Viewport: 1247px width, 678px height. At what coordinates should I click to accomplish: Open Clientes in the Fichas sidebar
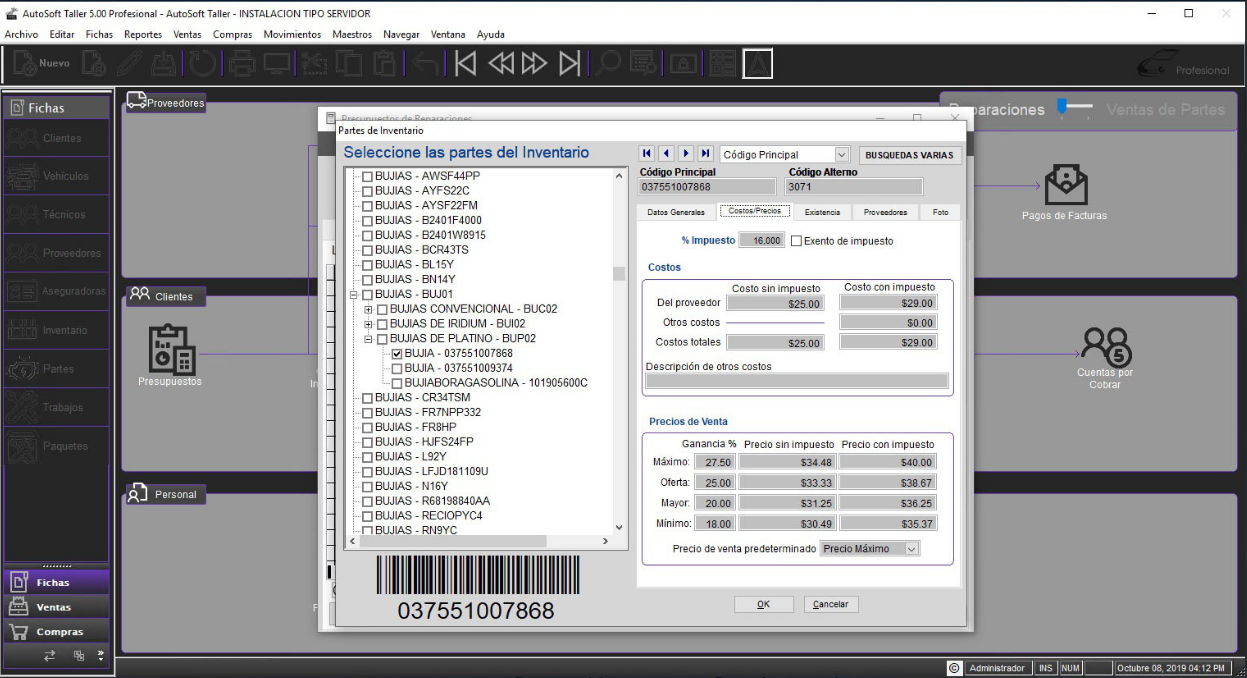click(x=57, y=138)
